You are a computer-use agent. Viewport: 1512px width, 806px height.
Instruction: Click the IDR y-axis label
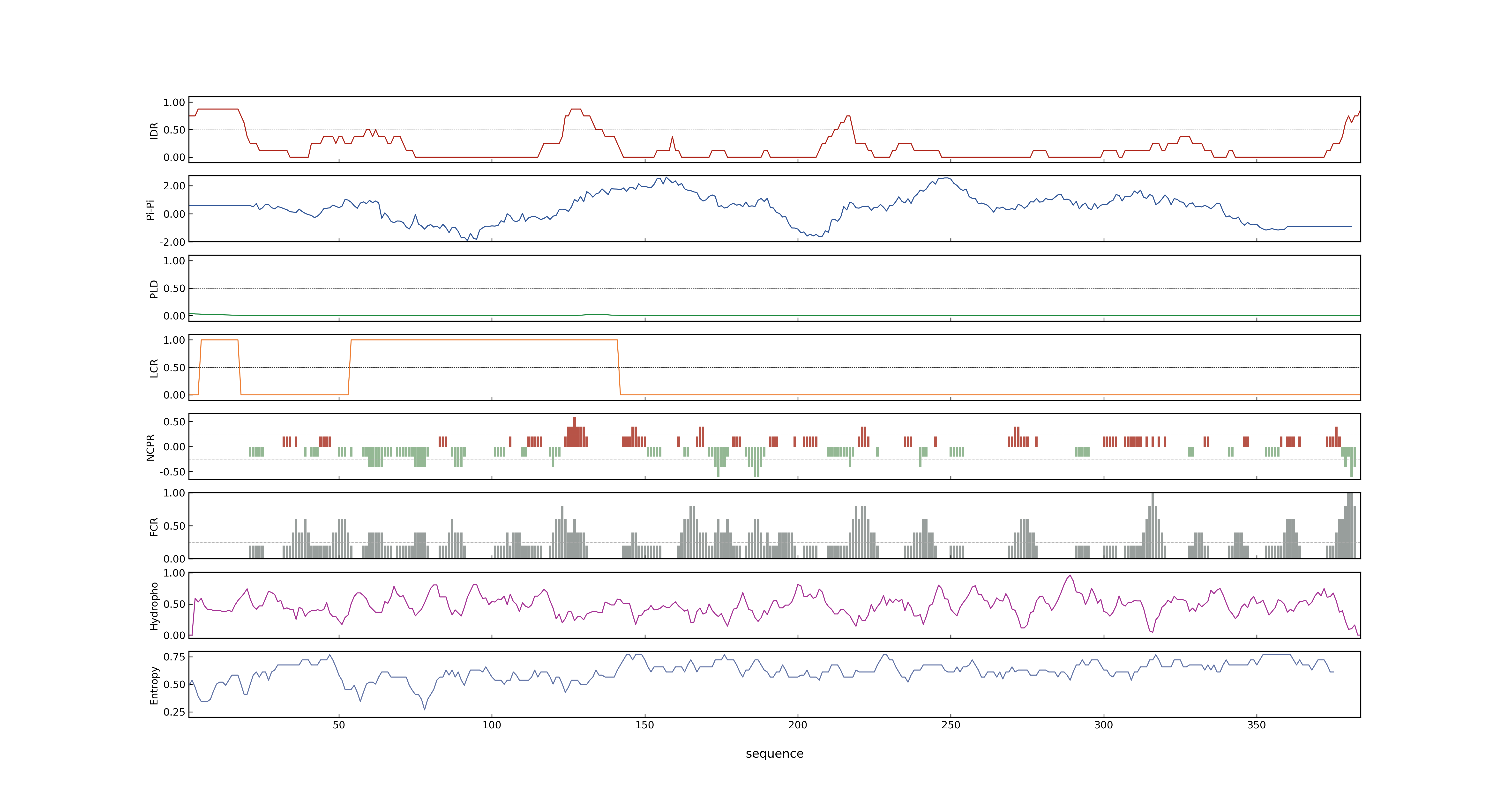tap(154, 130)
